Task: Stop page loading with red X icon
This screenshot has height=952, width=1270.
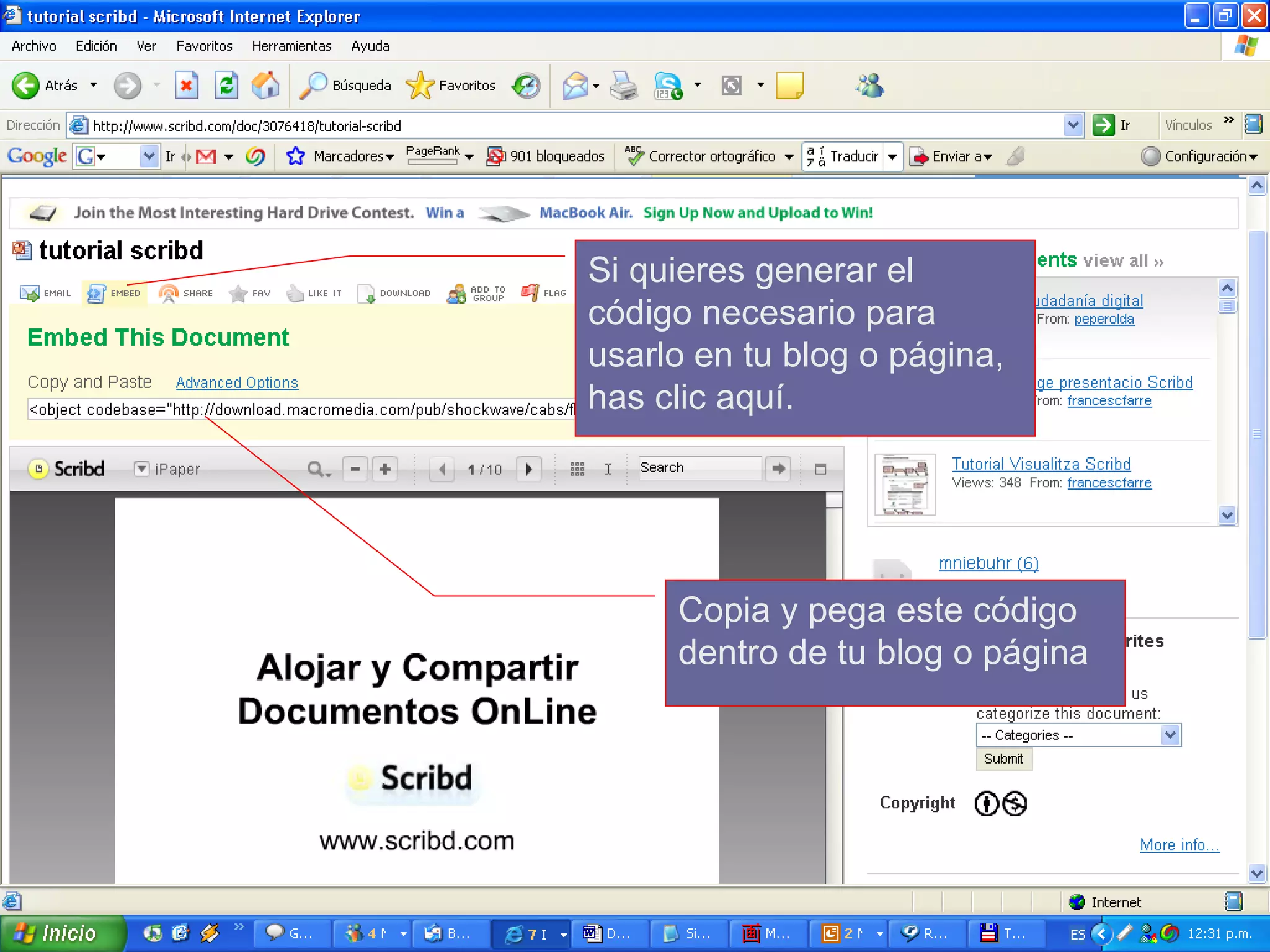Action: 186,86
